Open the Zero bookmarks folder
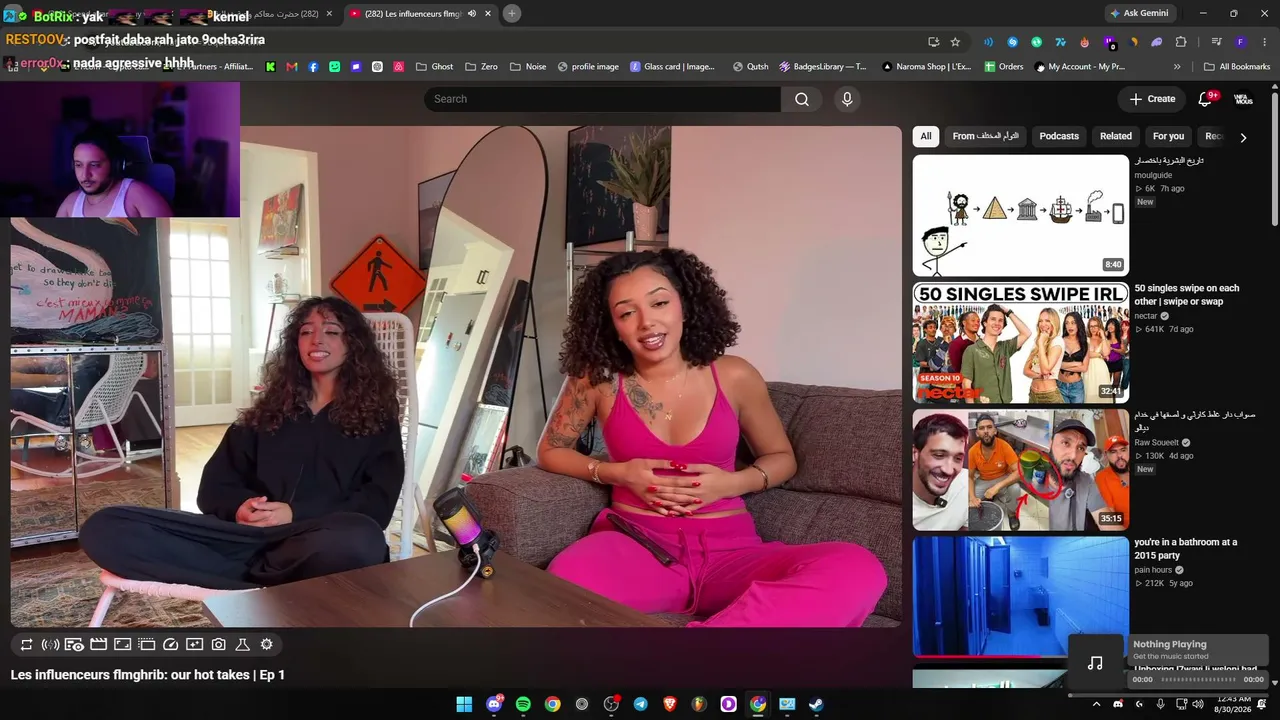 pyautogui.click(x=482, y=67)
